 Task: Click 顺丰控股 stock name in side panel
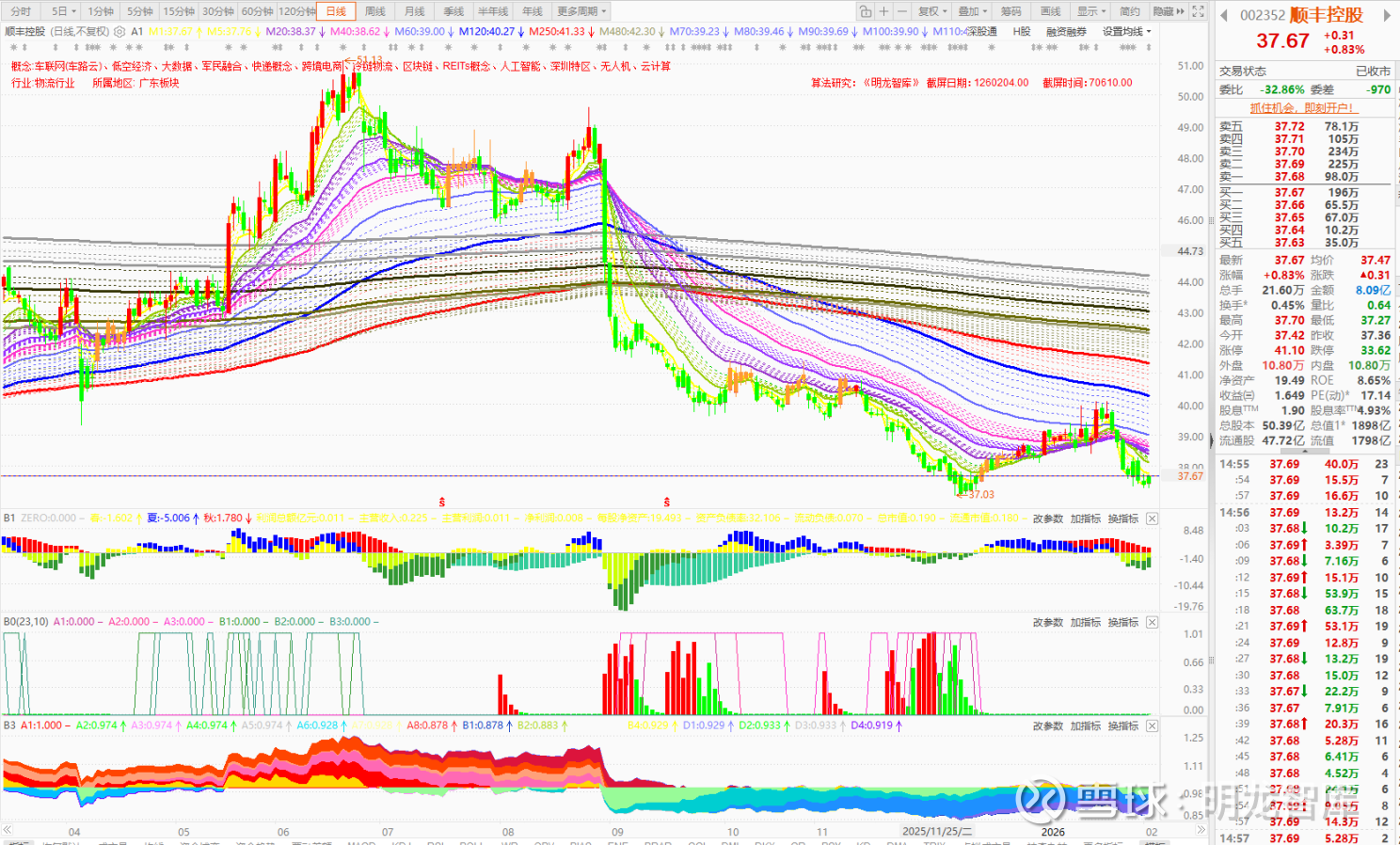pos(1326,15)
